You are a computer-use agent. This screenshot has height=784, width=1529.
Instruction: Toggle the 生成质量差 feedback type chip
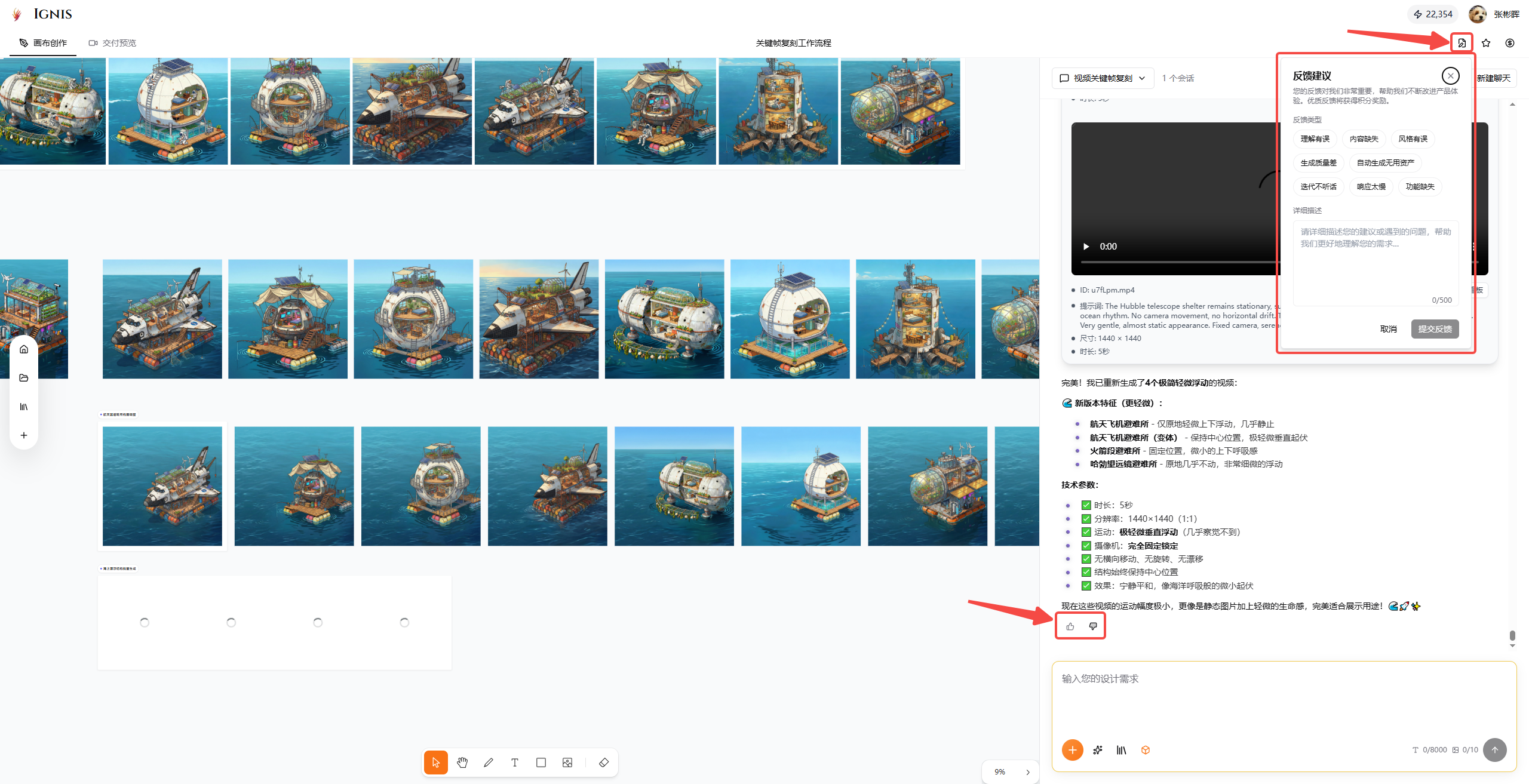1319,163
